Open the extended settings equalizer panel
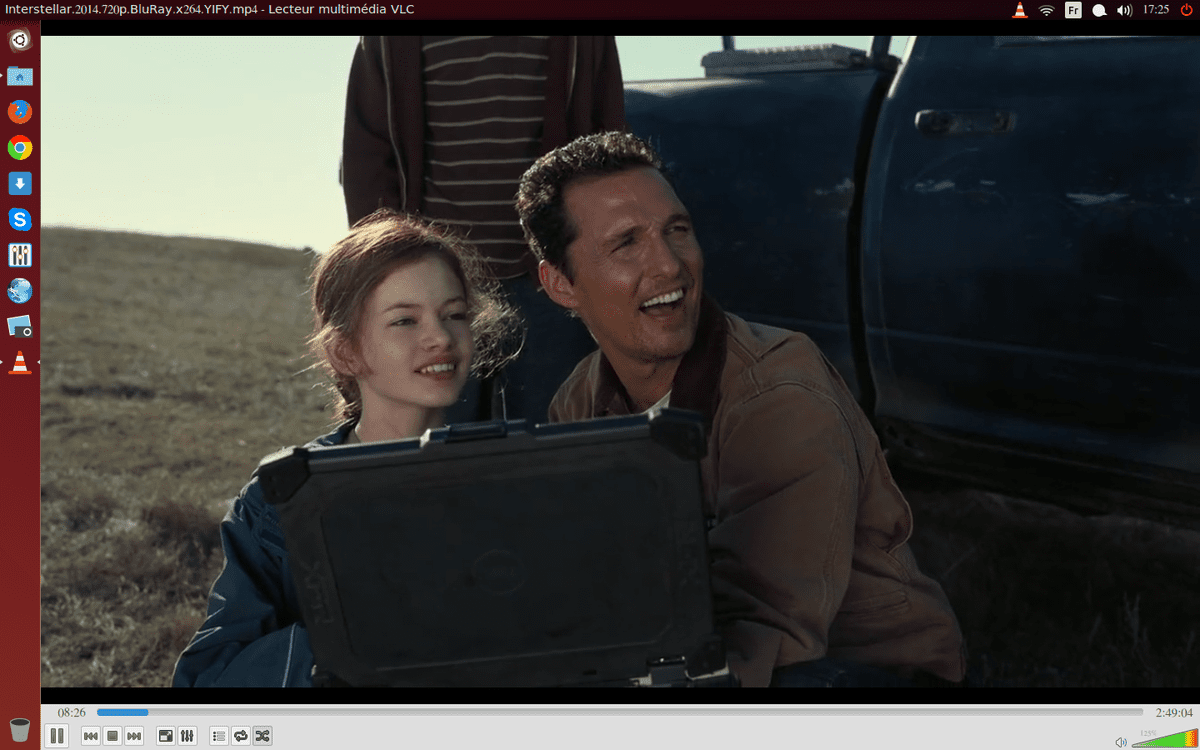 click(187, 736)
